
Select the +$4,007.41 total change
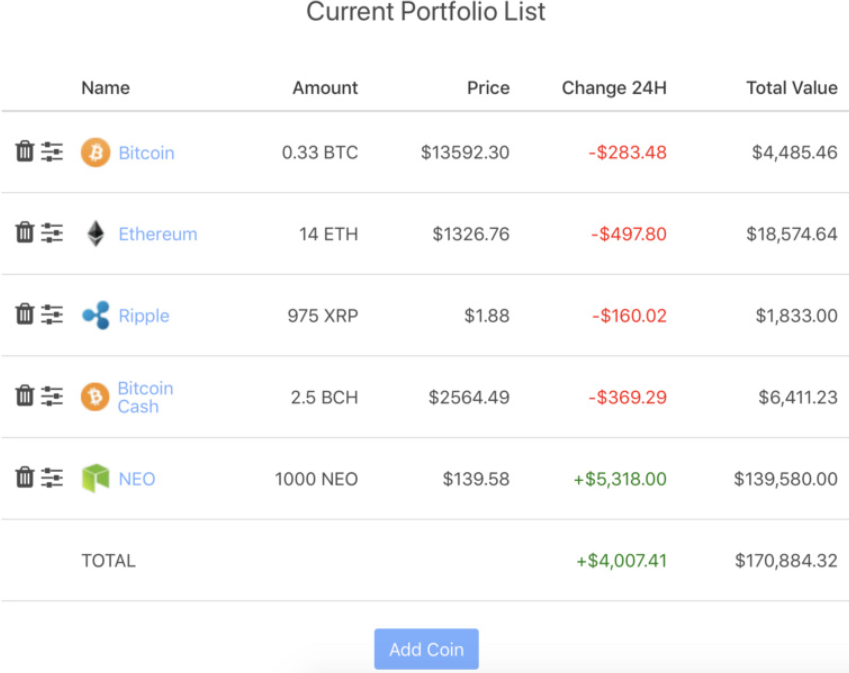tap(621, 560)
